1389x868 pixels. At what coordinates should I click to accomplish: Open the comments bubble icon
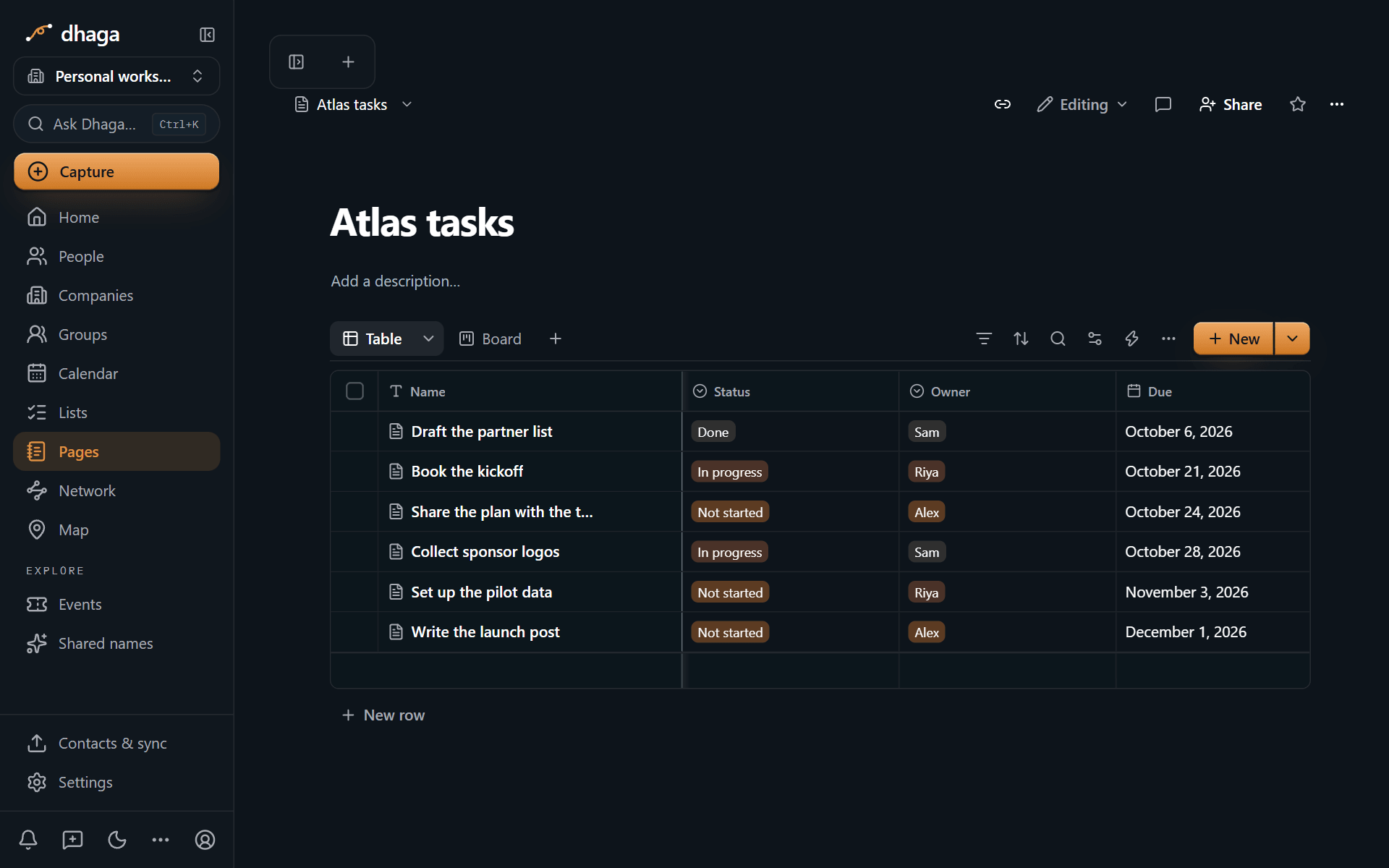click(1163, 104)
